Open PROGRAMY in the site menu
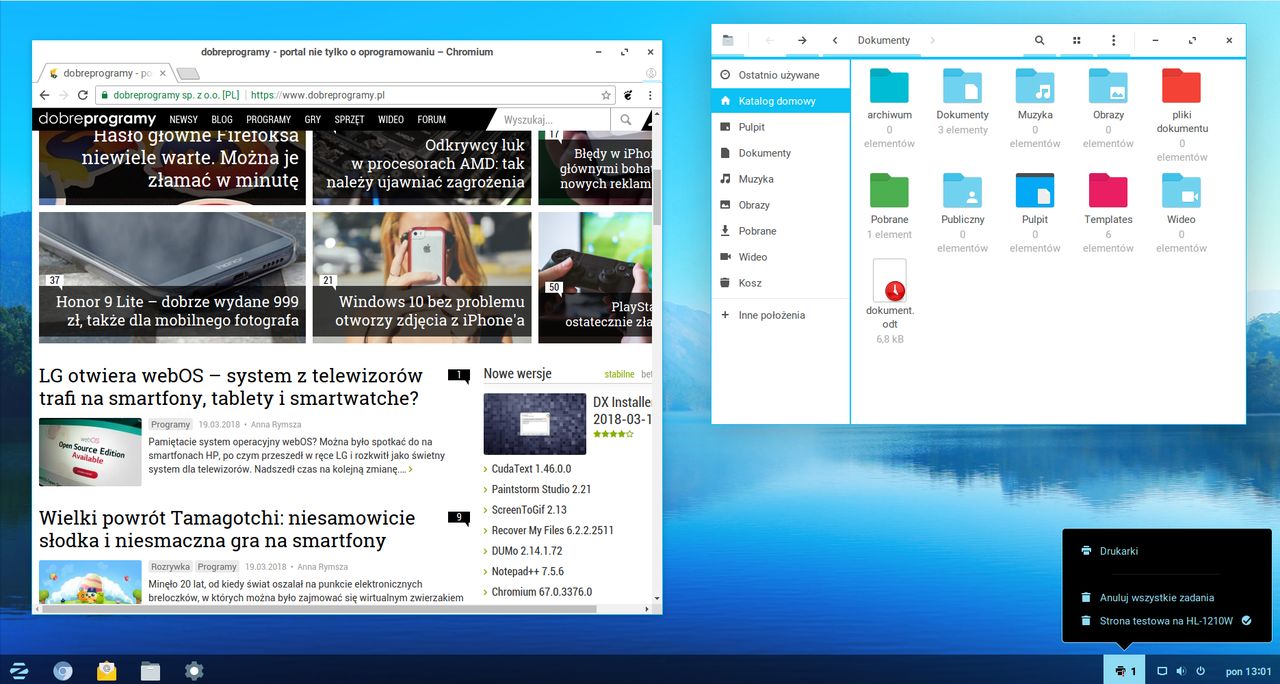Viewport: 1280px width, 684px height. 269,119
